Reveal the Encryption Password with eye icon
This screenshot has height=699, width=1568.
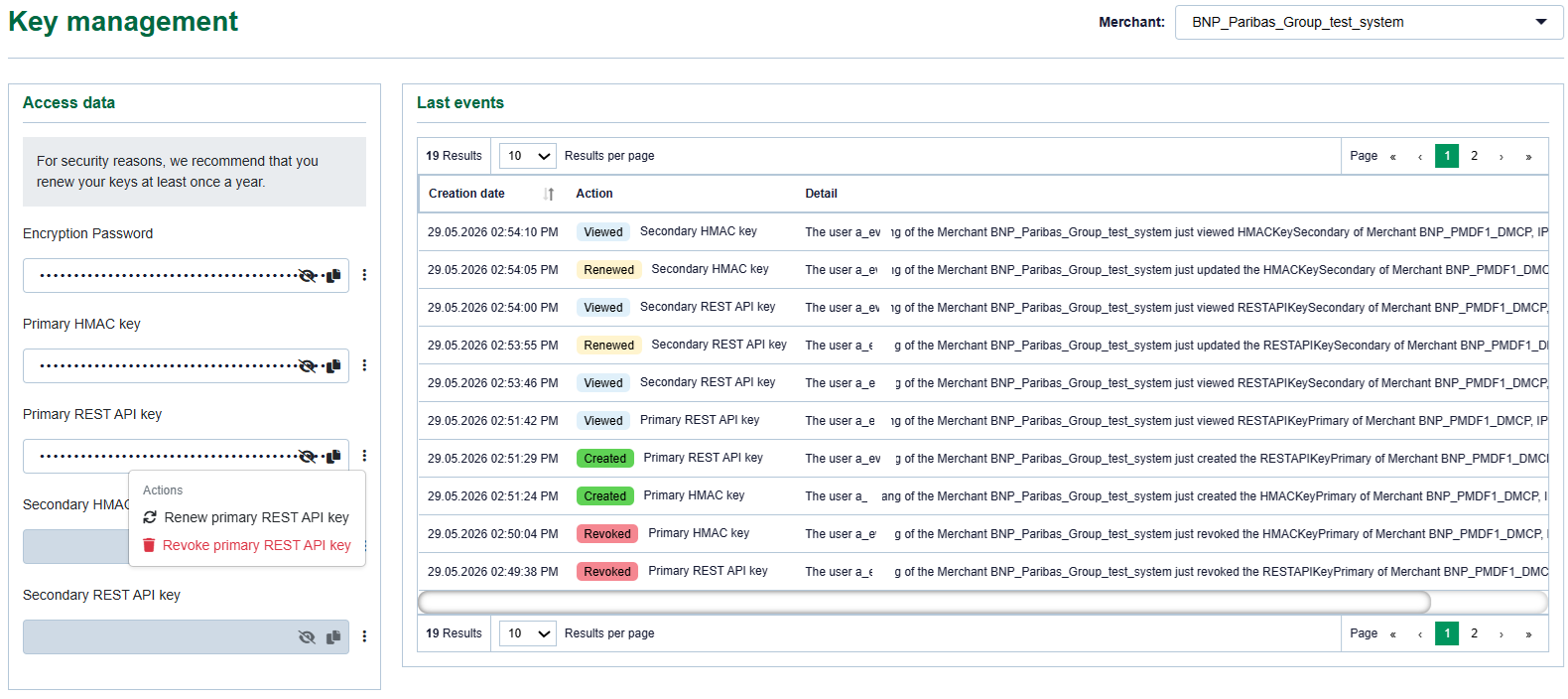[x=308, y=276]
